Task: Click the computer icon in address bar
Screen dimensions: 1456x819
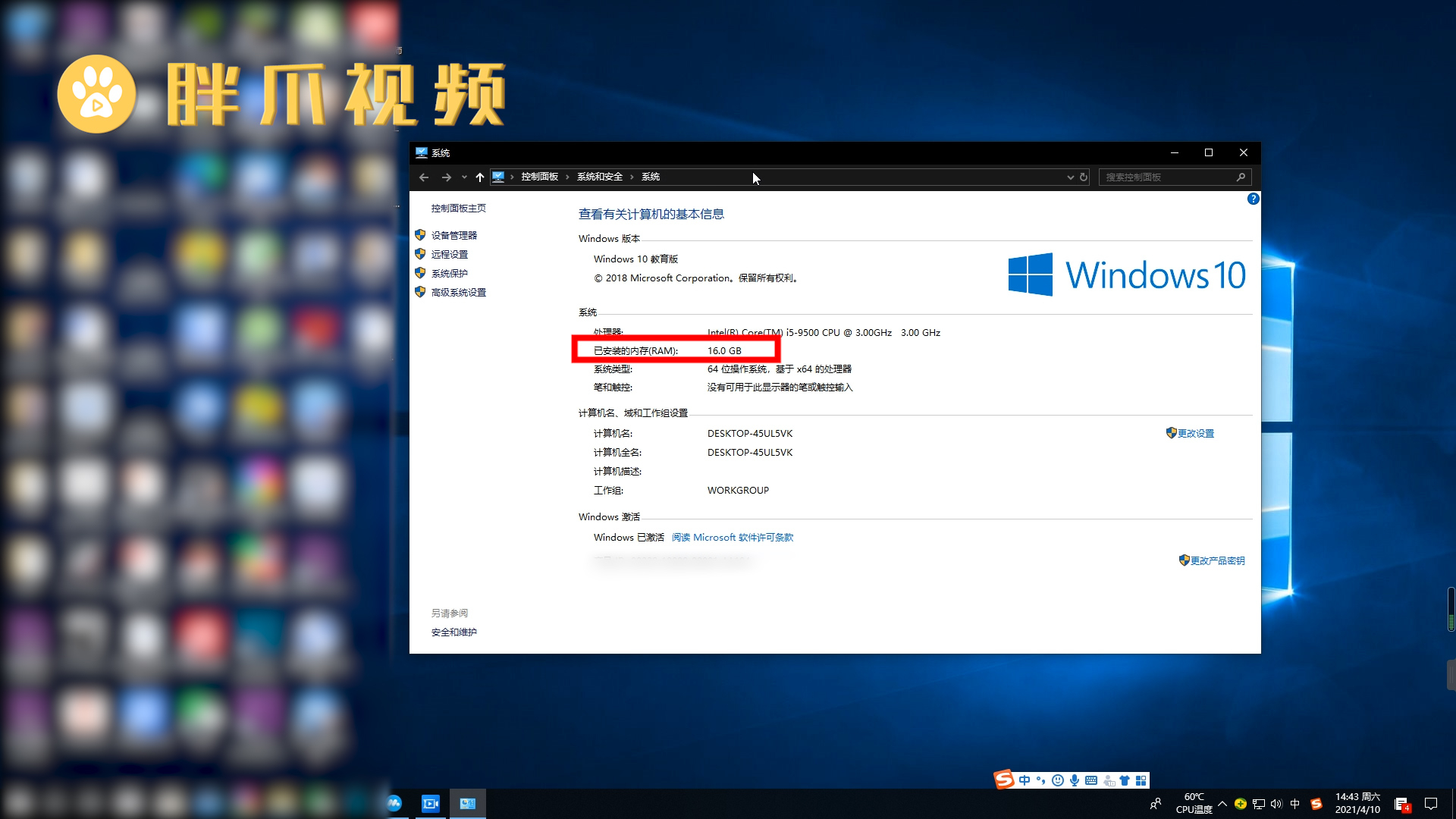Action: (498, 177)
